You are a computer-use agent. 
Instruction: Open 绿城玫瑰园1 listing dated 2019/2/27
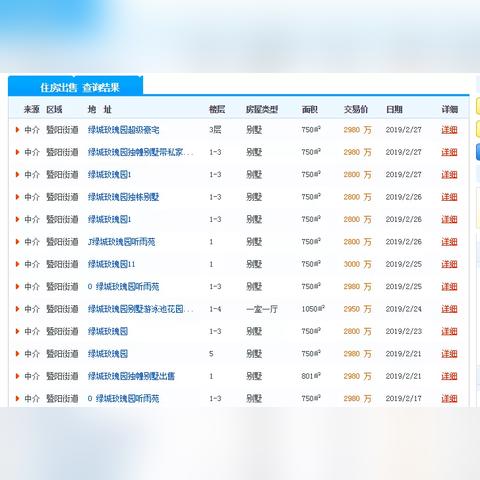click(109, 175)
